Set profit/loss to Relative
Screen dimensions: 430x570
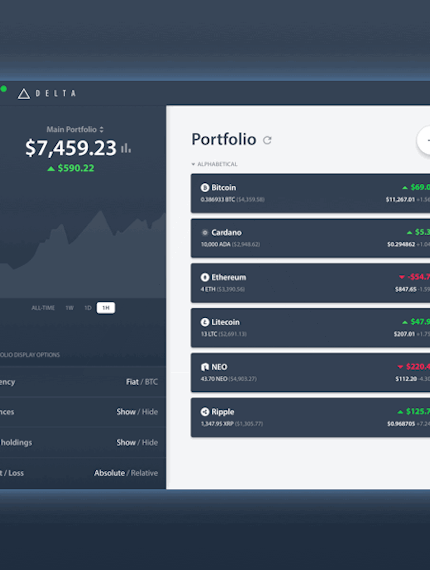click(x=144, y=473)
